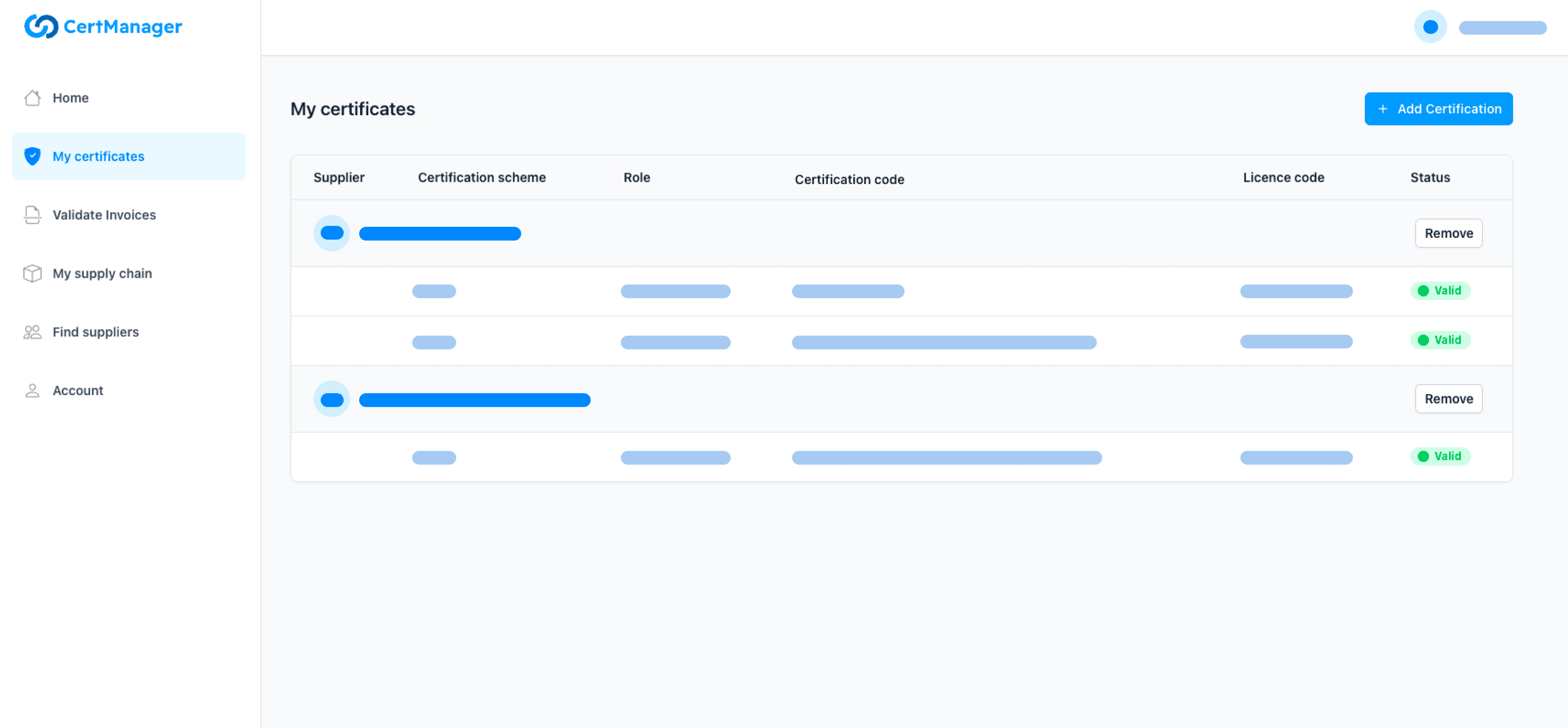This screenshot has height=728, width=1568.
Task: Click the first supplier's avatar icon
Action: (332, 233)
